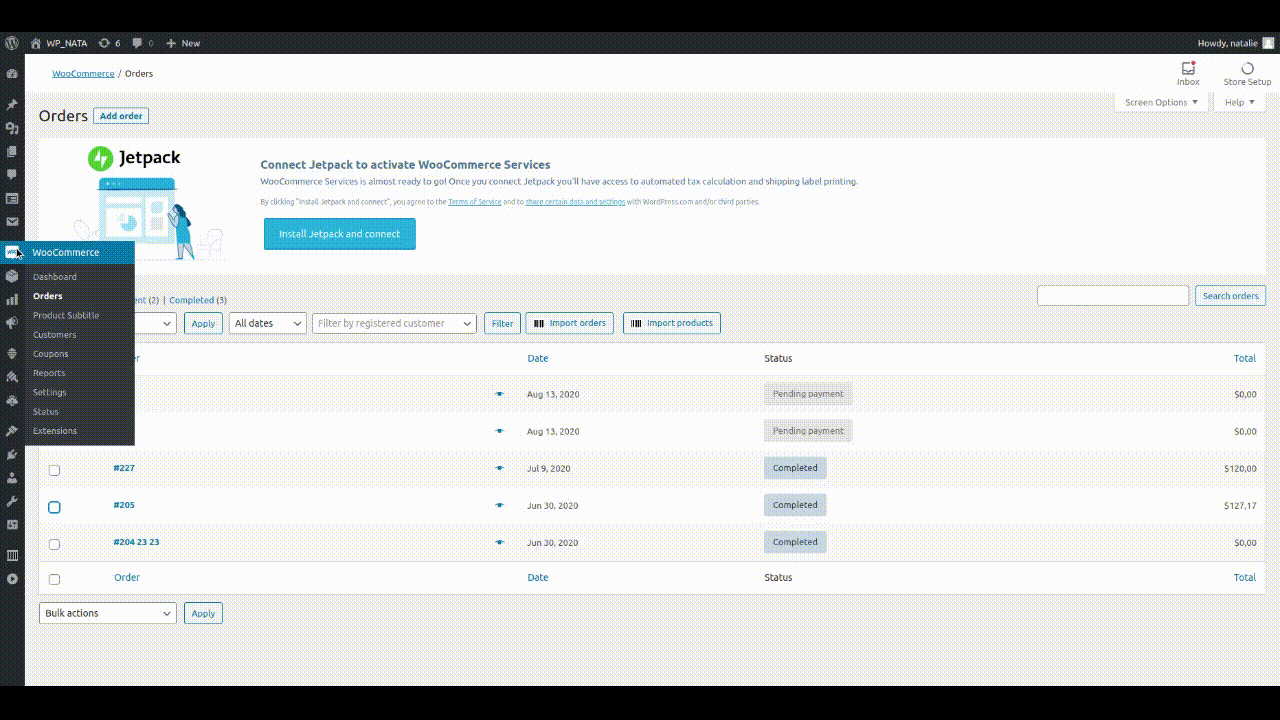Image resolution: width=1280 pixels, height=720 pixels.
Task: Open the + New content menu
Action: pyautogui.click(x=183, y=43)
